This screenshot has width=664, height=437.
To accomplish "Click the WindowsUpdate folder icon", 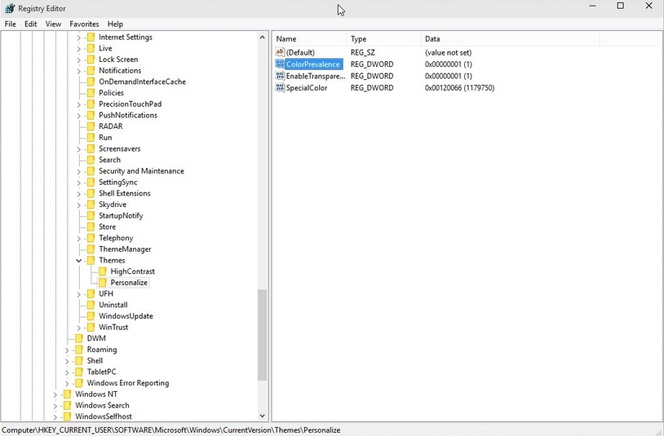I will [x=91, y=316].
